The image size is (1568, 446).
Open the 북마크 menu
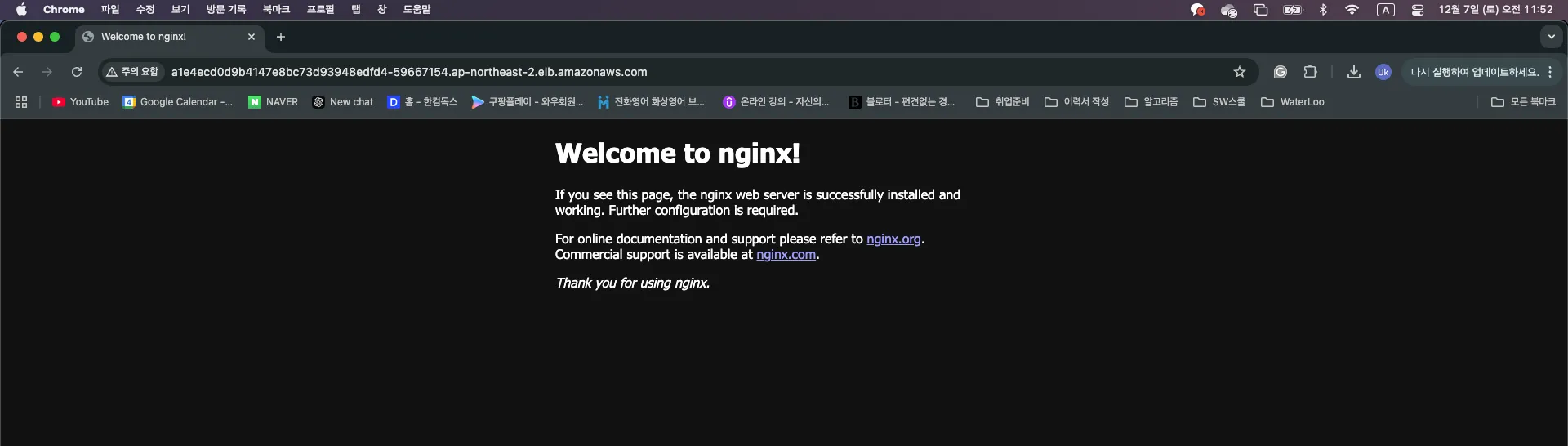click(x=276, y=10)
